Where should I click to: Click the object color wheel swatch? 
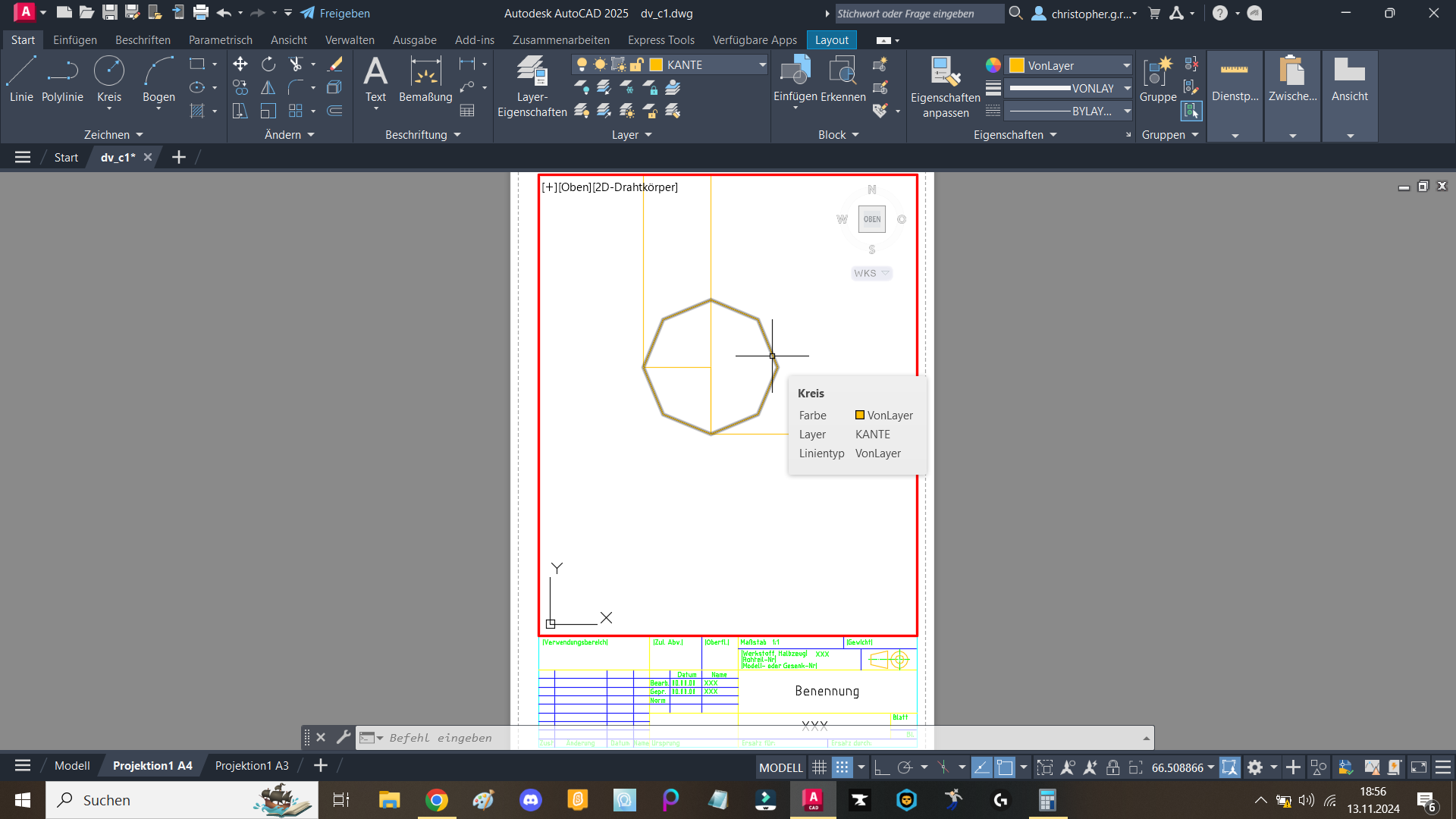(x=993, y=65)
